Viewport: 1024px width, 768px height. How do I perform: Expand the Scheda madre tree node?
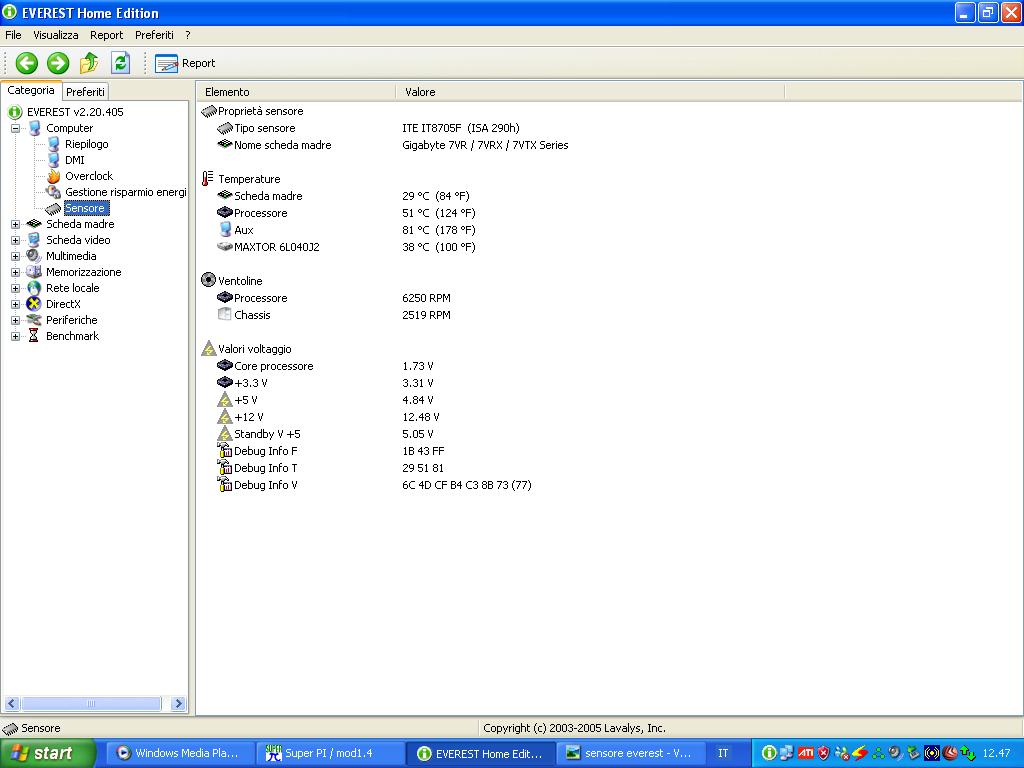(x=15, y=224)
